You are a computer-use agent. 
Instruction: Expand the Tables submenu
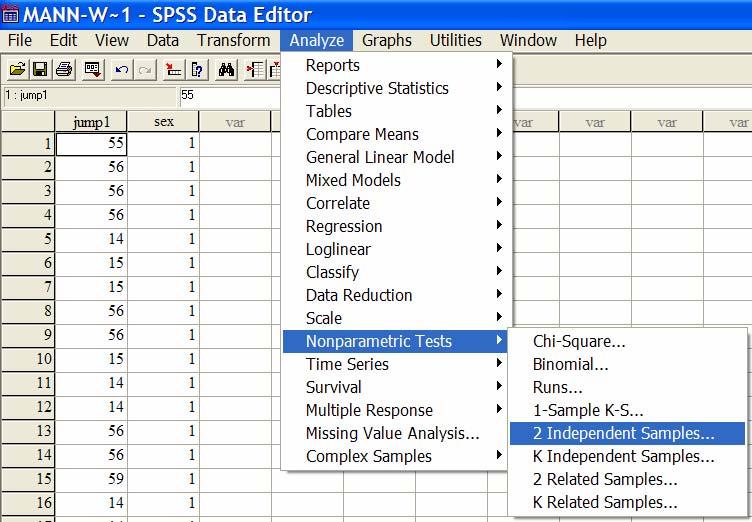[x=395, y=111]
